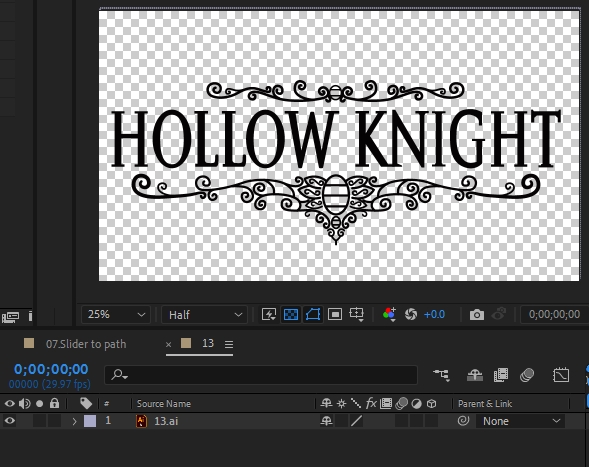Click the frame blending column header
The height and width of the screenshot is (467, 589).
point(386,404)
